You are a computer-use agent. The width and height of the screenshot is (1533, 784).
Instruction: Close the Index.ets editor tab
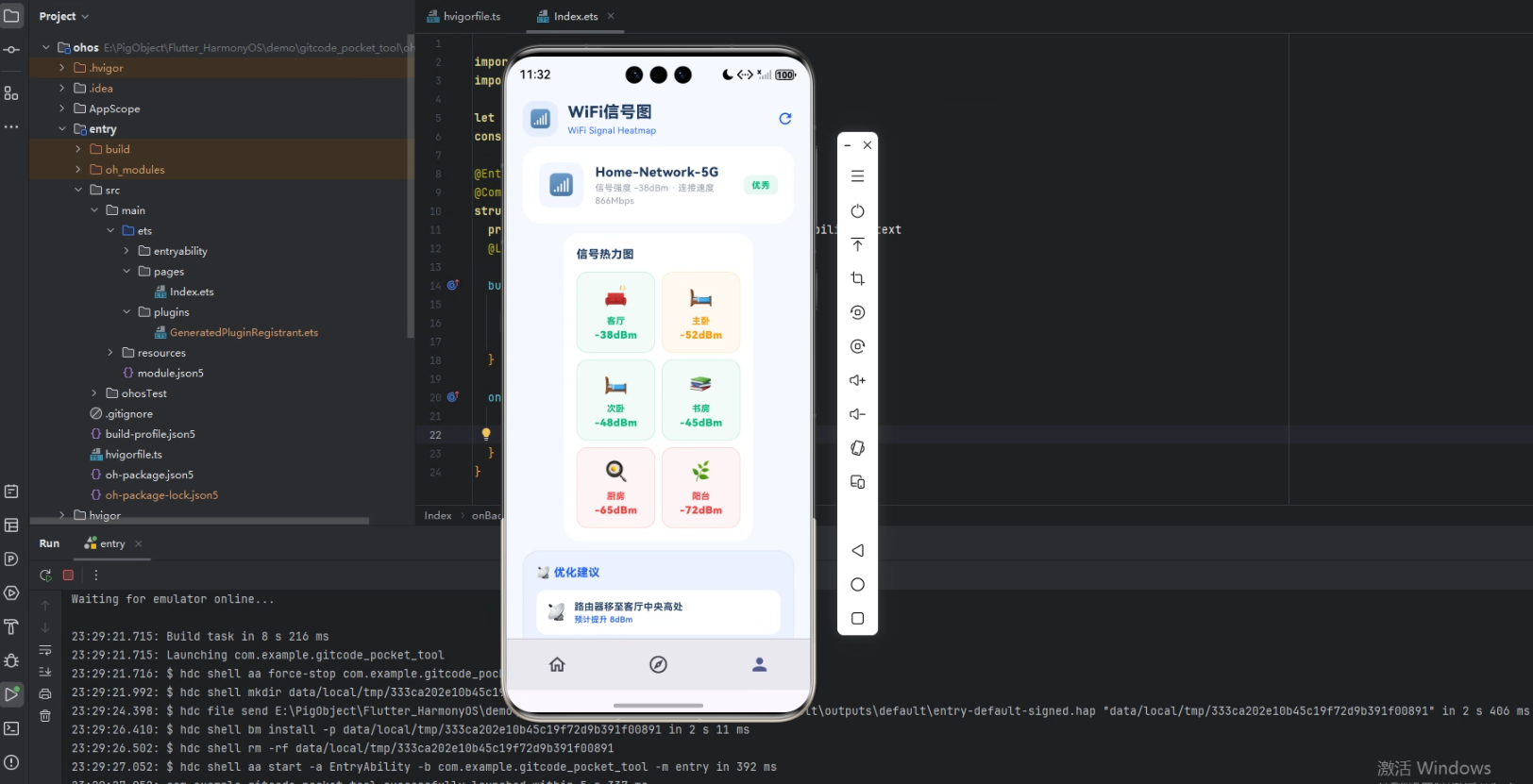pyautogui.click(x=611, y=16)
